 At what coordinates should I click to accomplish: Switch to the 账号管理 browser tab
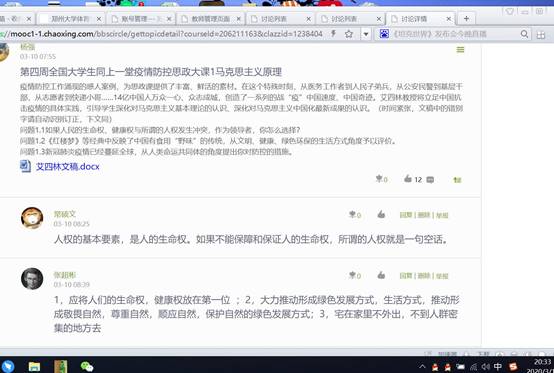click(140, 19)
